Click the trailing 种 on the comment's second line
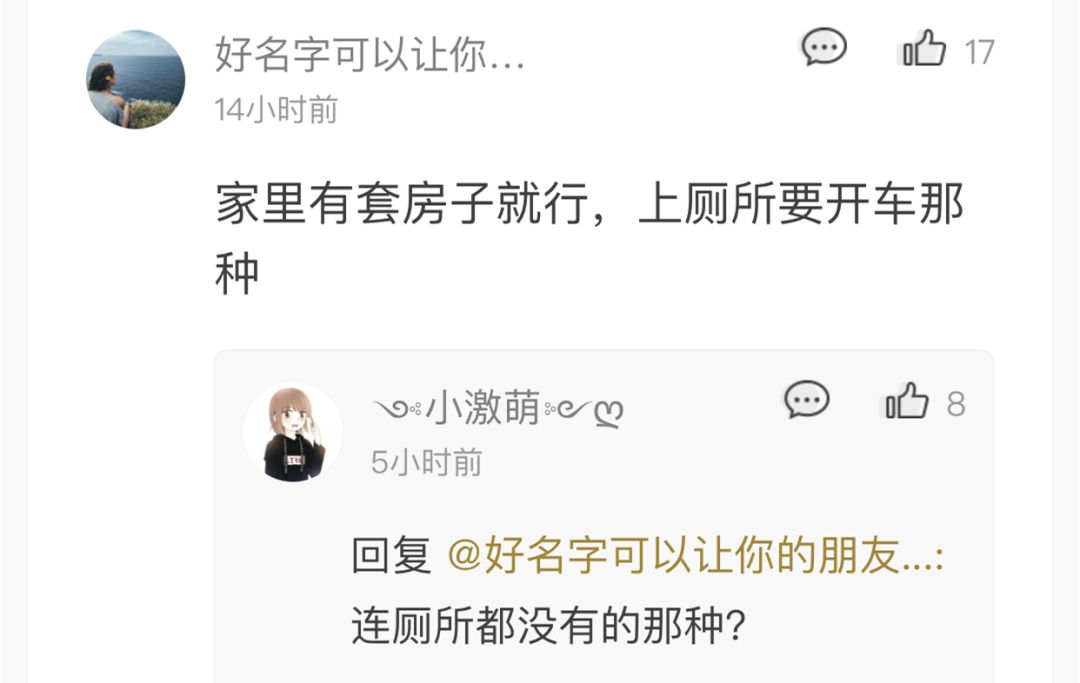 [x=237, y=274]
